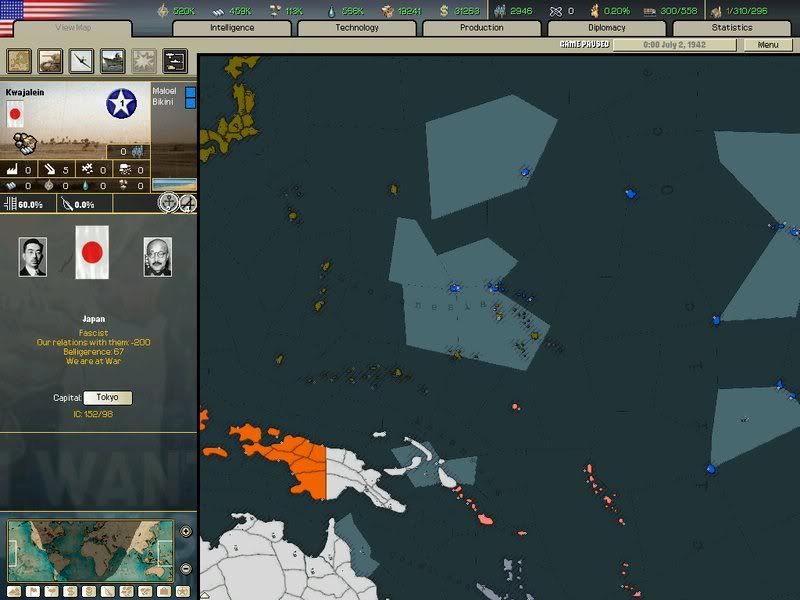Click the map overview icon in toolbar

(x=19, y=61)
